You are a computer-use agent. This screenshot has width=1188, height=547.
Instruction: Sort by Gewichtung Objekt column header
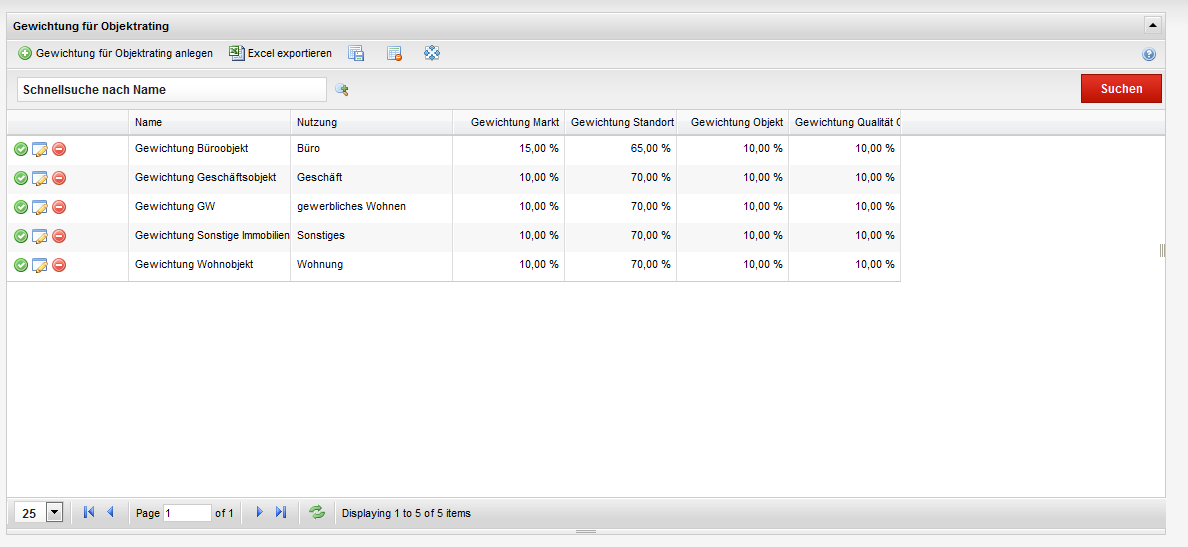[733, 122]
